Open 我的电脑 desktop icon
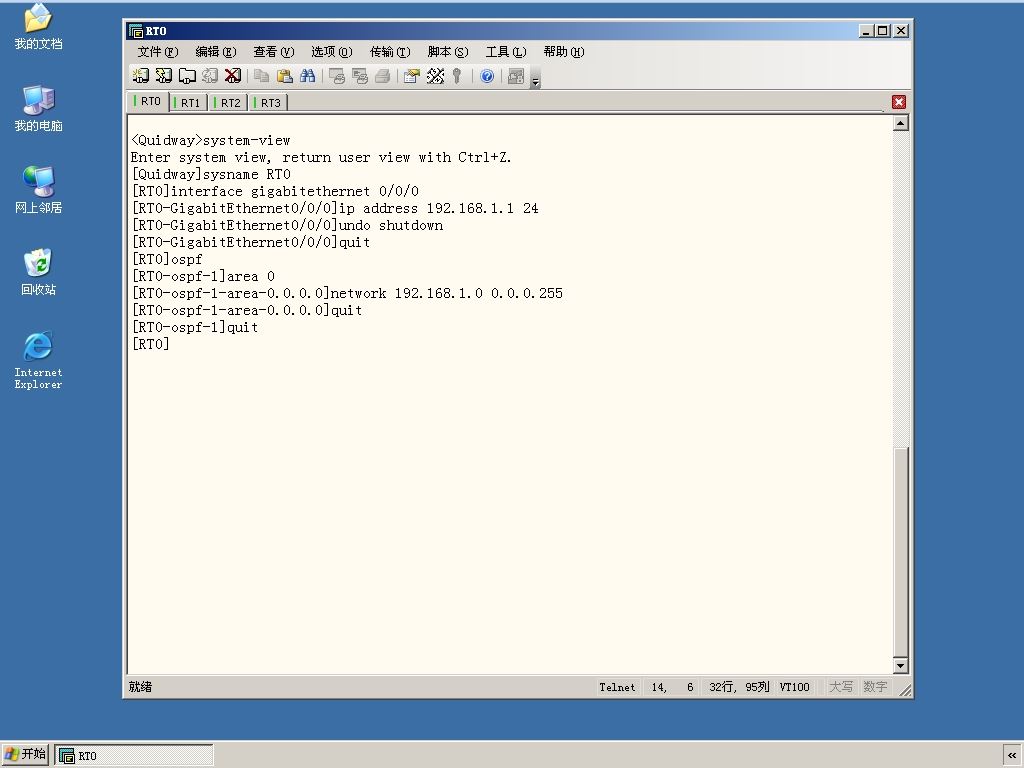Viewport: 1024px width, 768px height. (39, 108)
